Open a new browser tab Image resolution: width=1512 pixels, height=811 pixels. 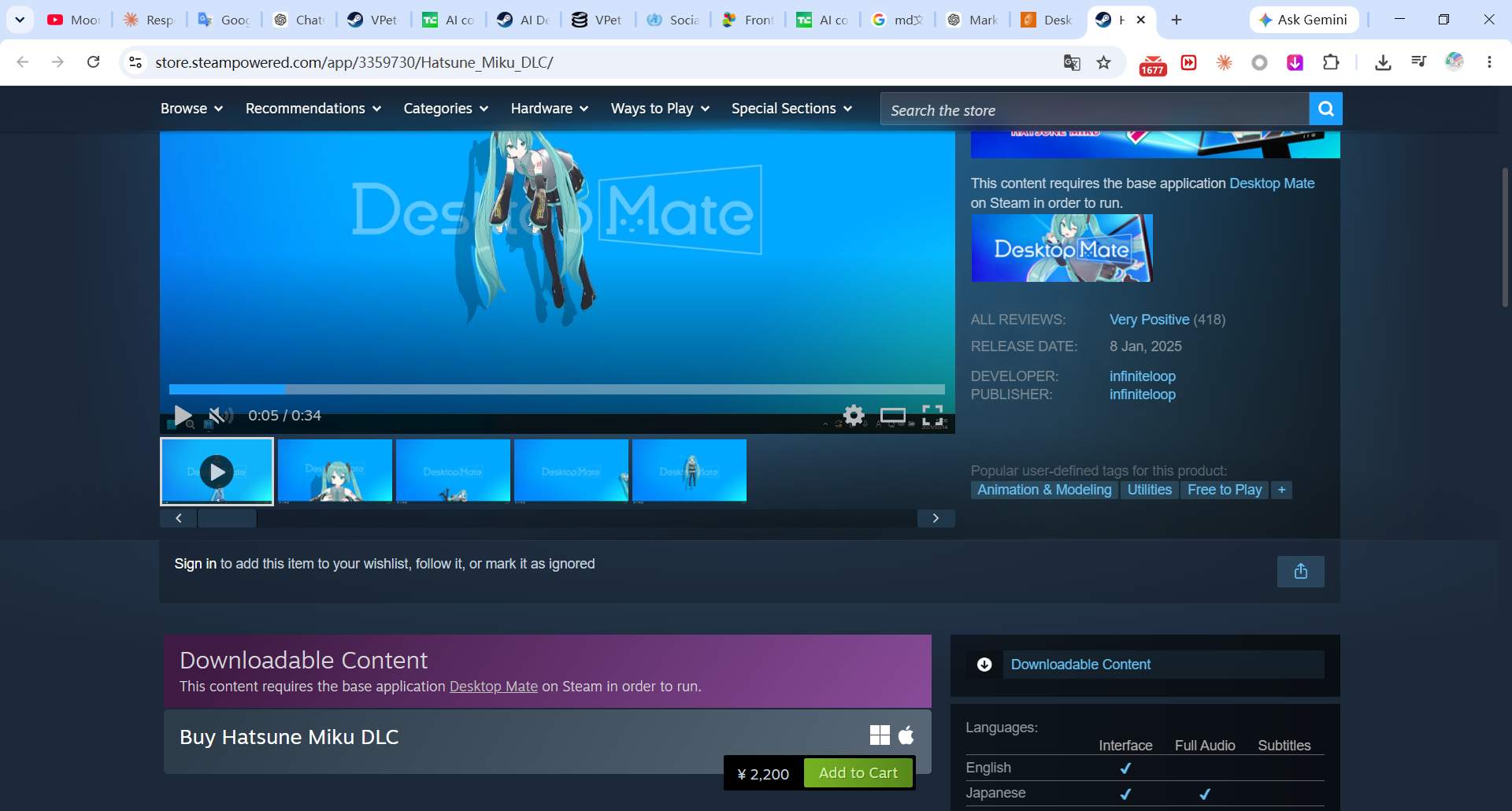(1177, 20)
